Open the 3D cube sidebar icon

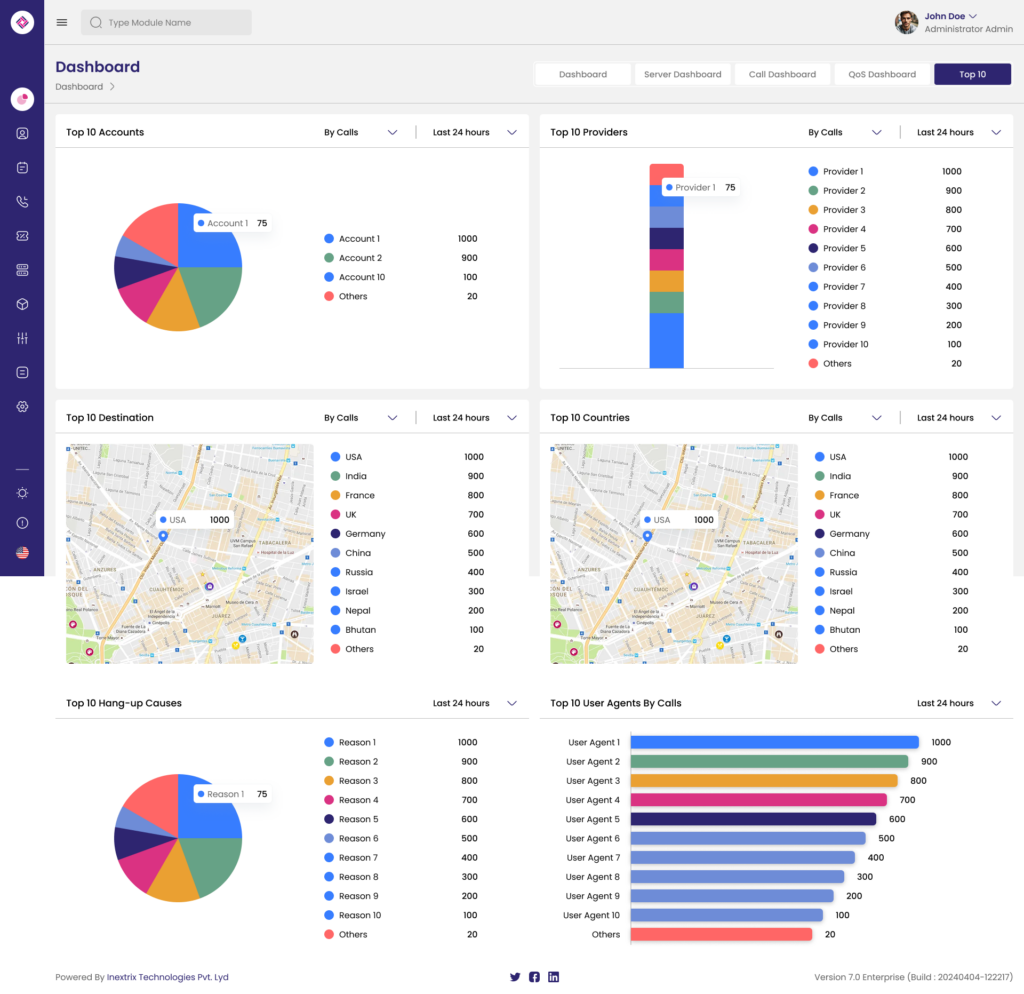[x=22, y=304]
